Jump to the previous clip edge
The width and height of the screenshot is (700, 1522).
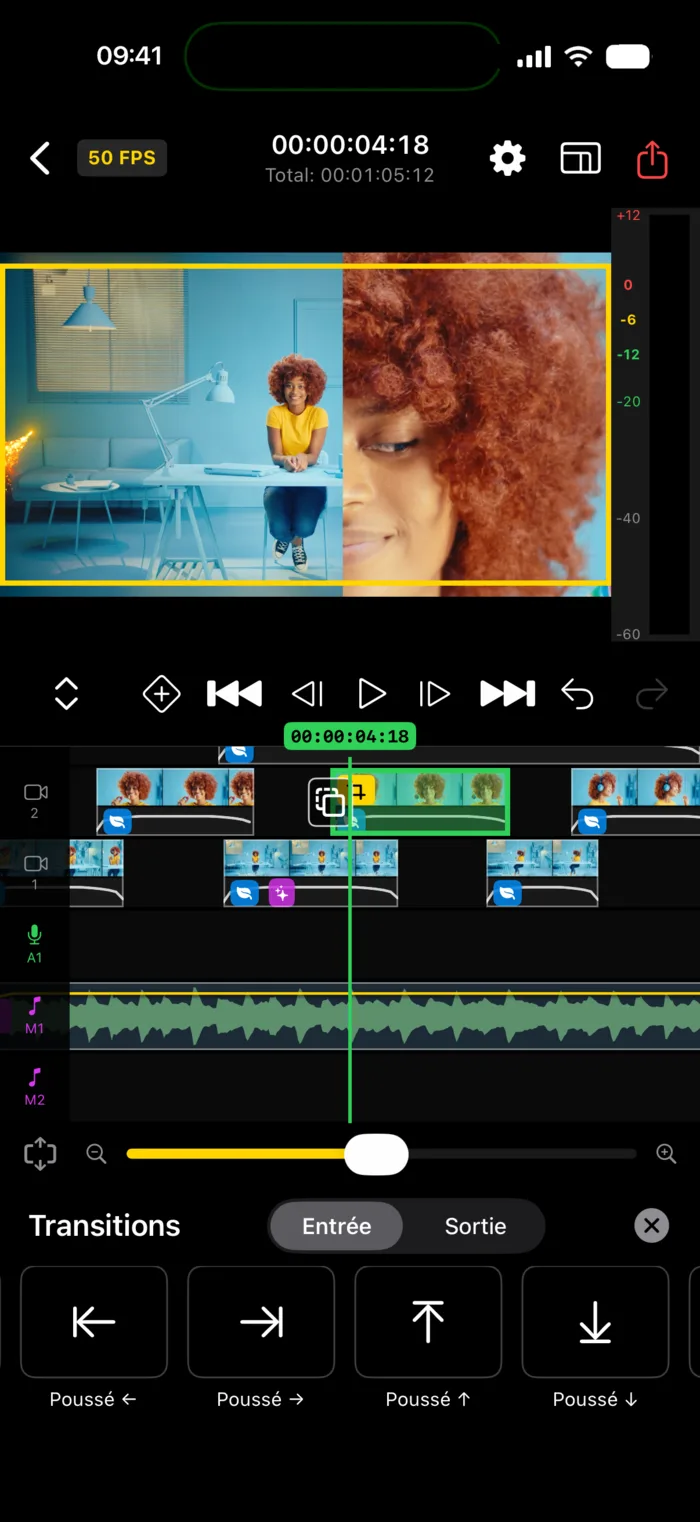pyautogui.click(x=234, y=694)
